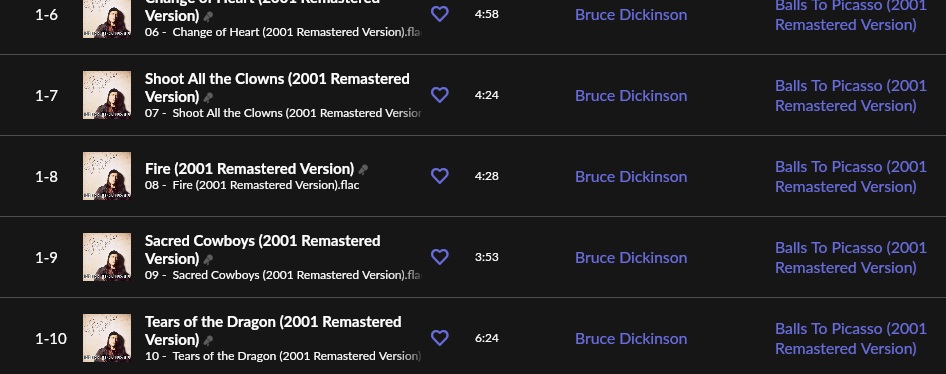Open Bruce Dickinson link on Sacred Cowboys row
Screen dimensions: 946x374
(631, 257)
